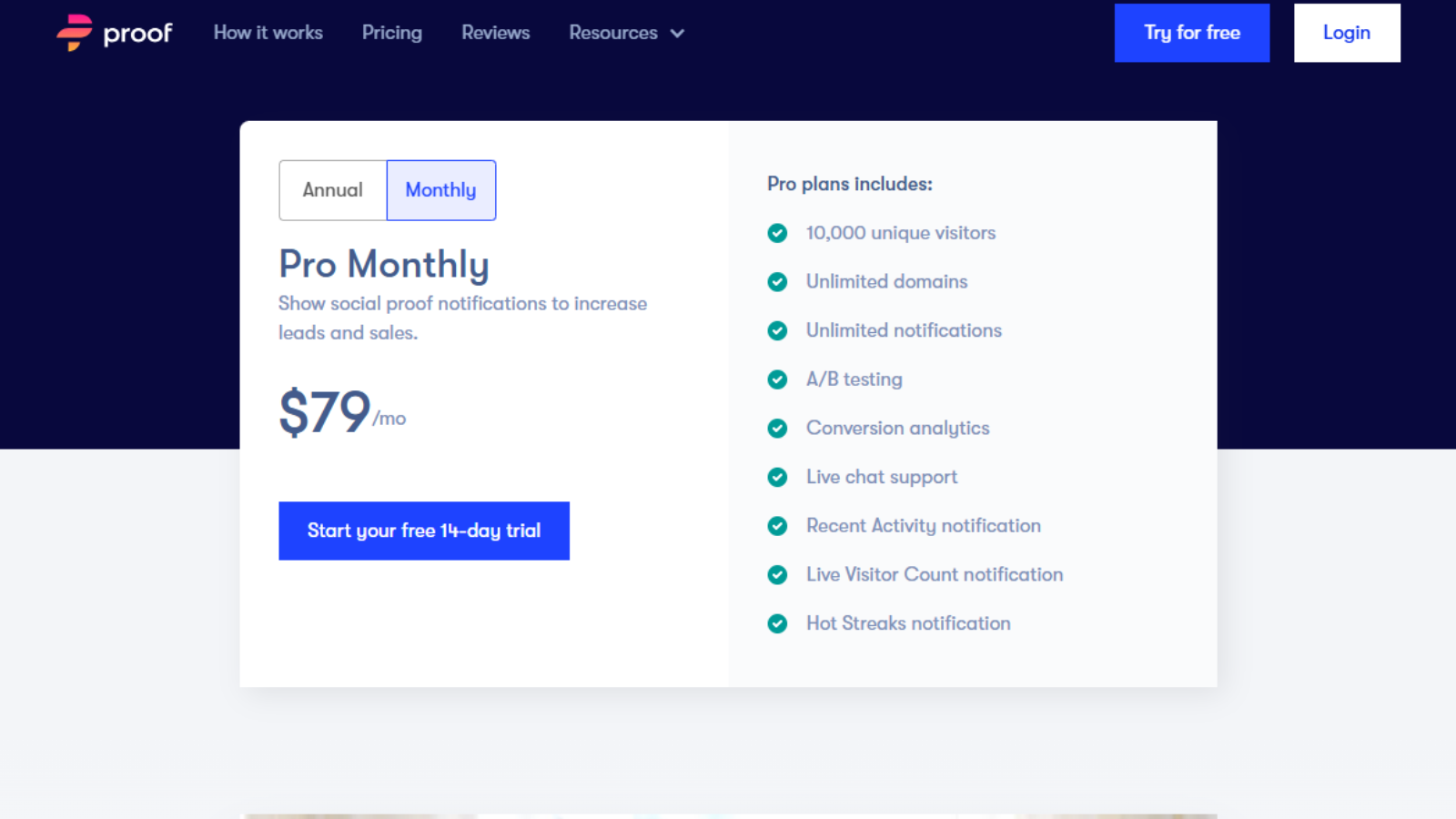
Task: Click the 'Pro plans includes:' heading
Action: (850, 184)
